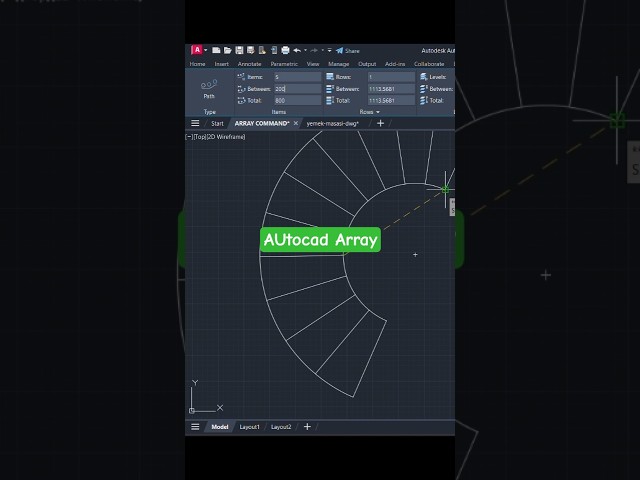Click the Items Total distance icon

[x=241, y=100]
